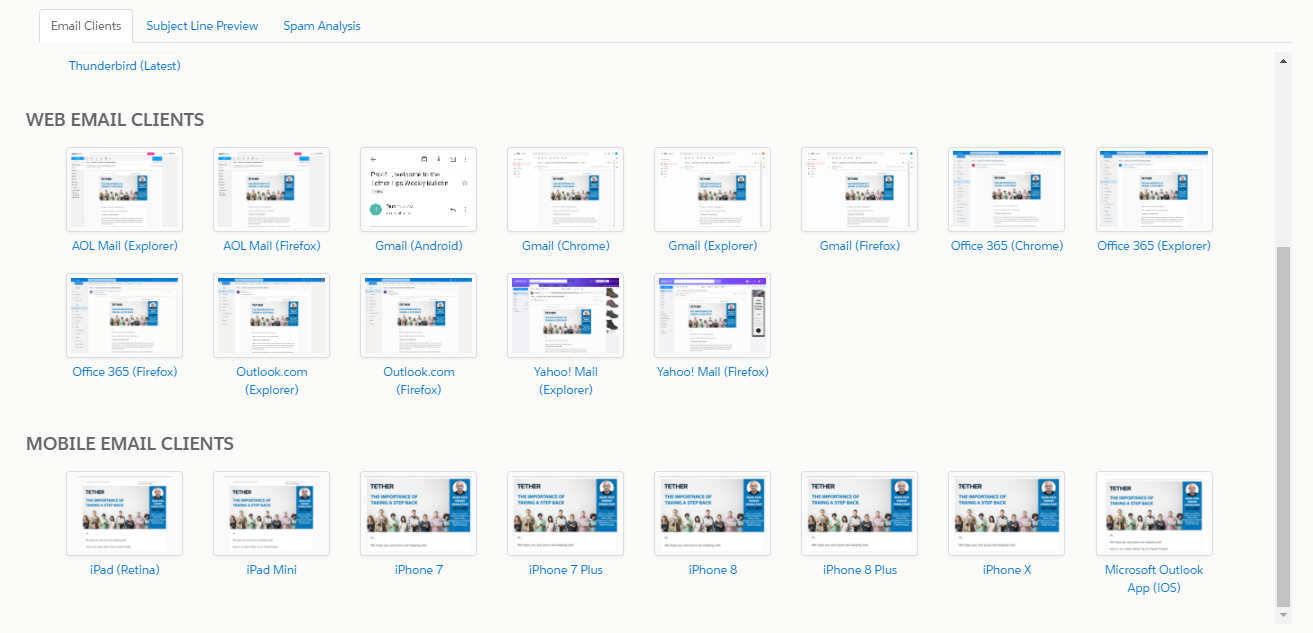Click the Gmail (Android) preview thumbnail
This screenshot has width=1313, height=633.
coord(418,189)
